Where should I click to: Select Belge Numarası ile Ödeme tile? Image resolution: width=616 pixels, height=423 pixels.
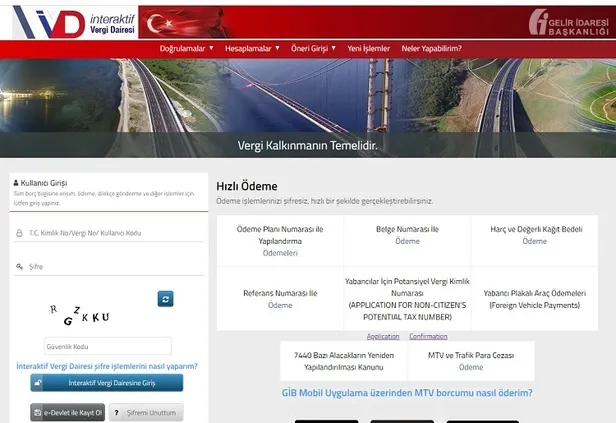tap(407, 235)
